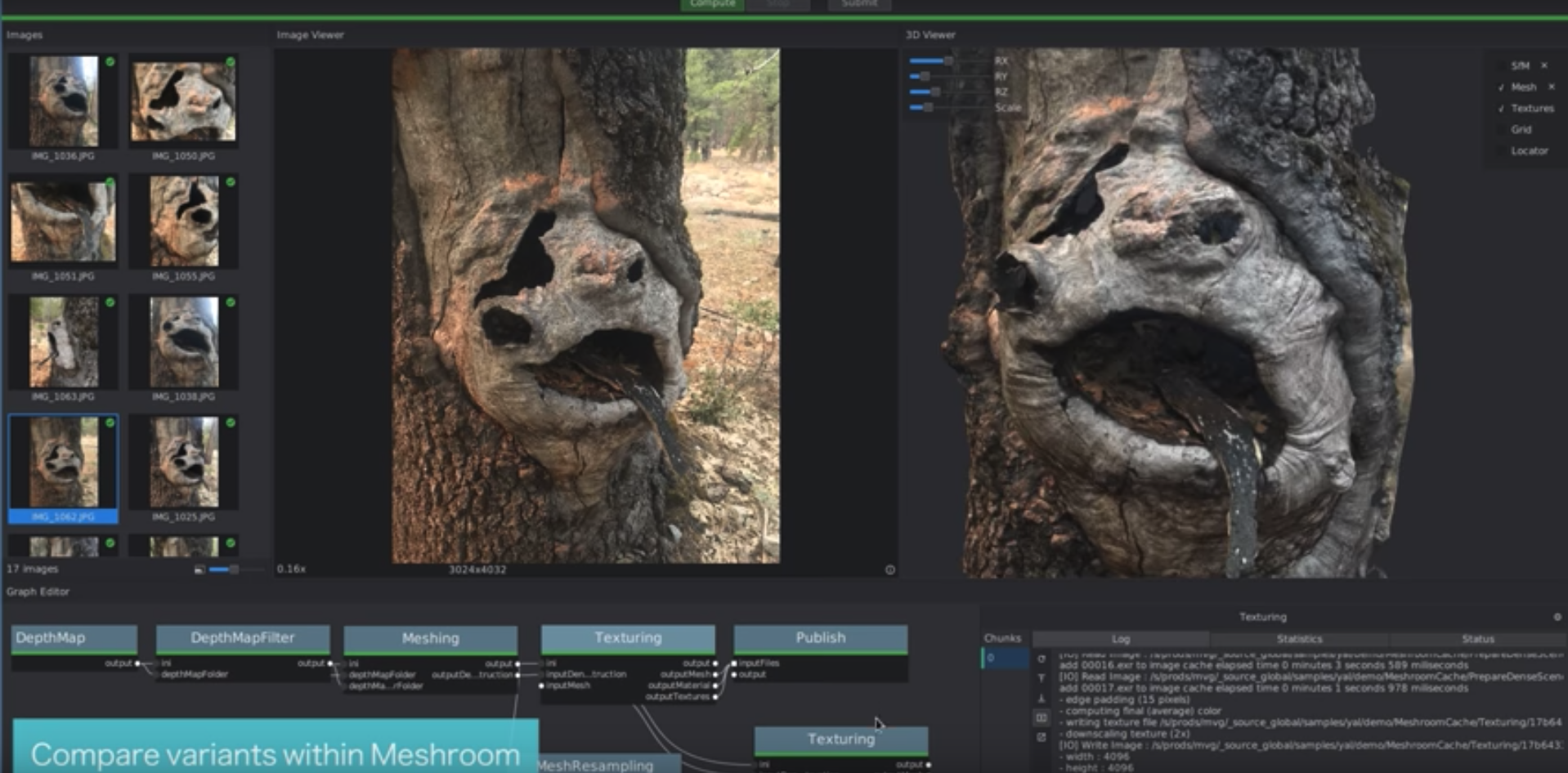Toggle the Textures checkbox
The image size is (1568, 773).
coord(1501,108)
